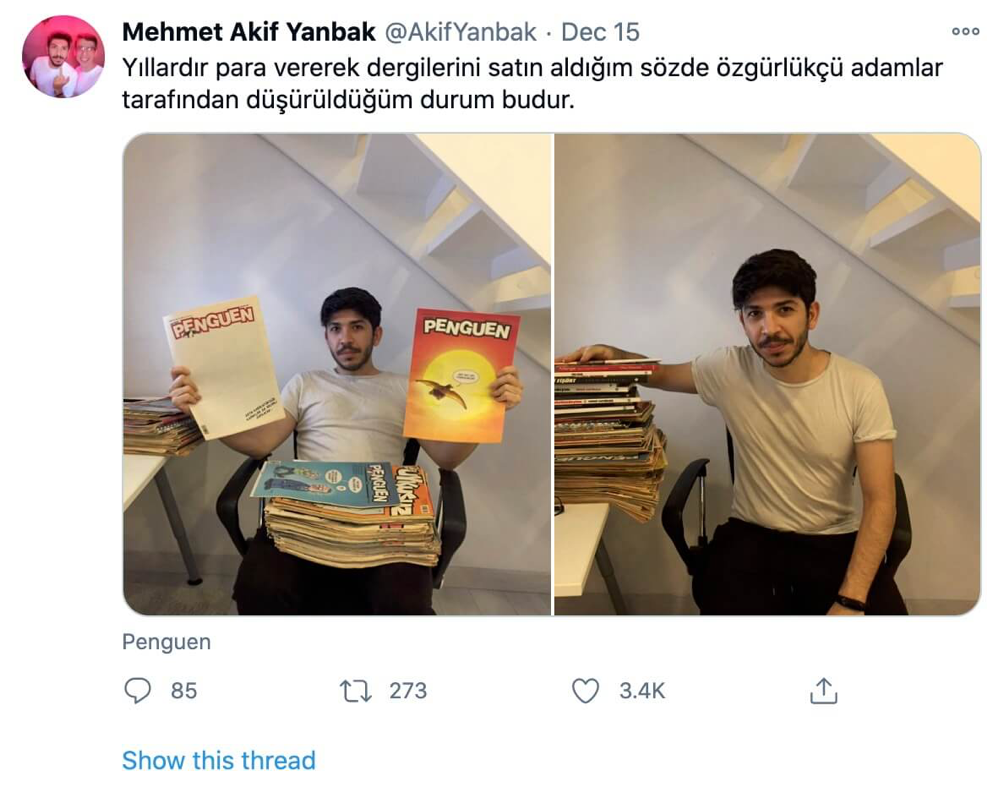Open the share upload icon

[823, 691]
